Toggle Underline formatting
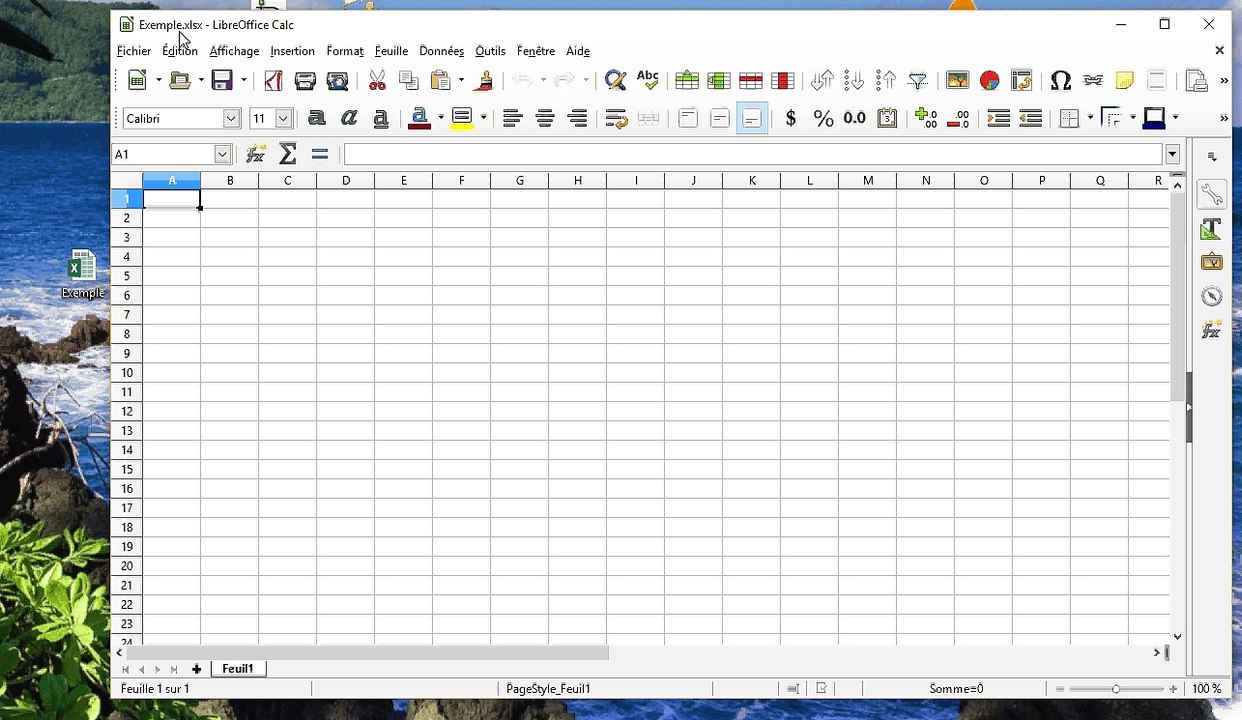Screen dimensions: 1242x720 click(x=381, y=118)
